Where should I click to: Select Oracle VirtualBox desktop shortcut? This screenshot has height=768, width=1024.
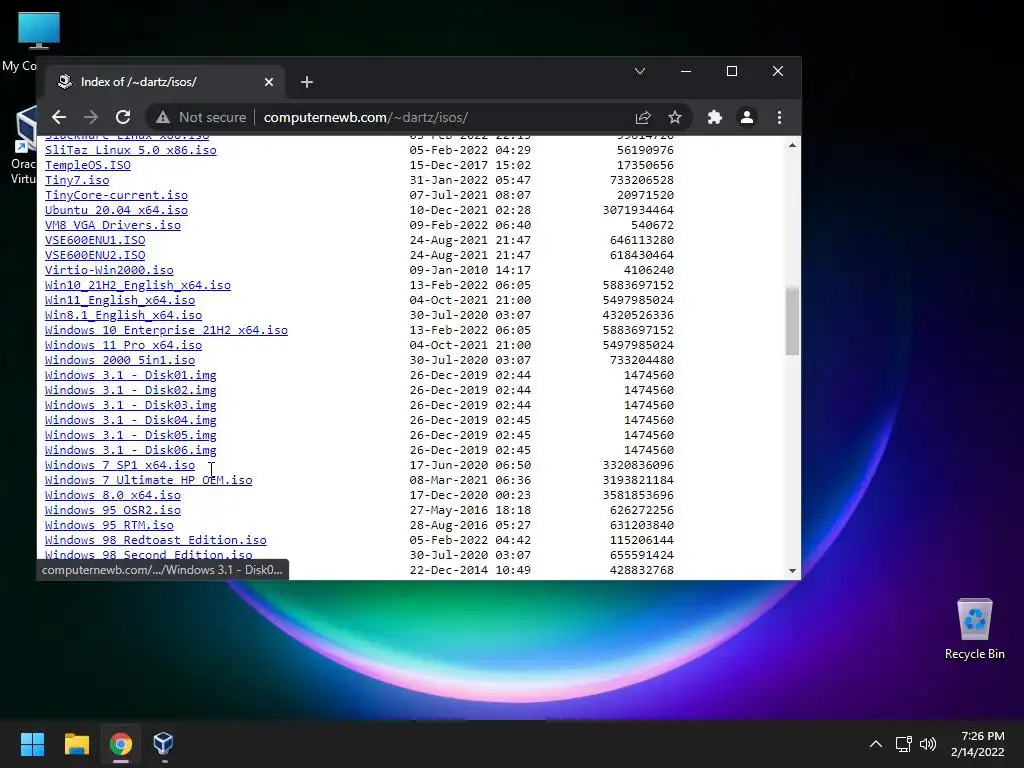24,146
